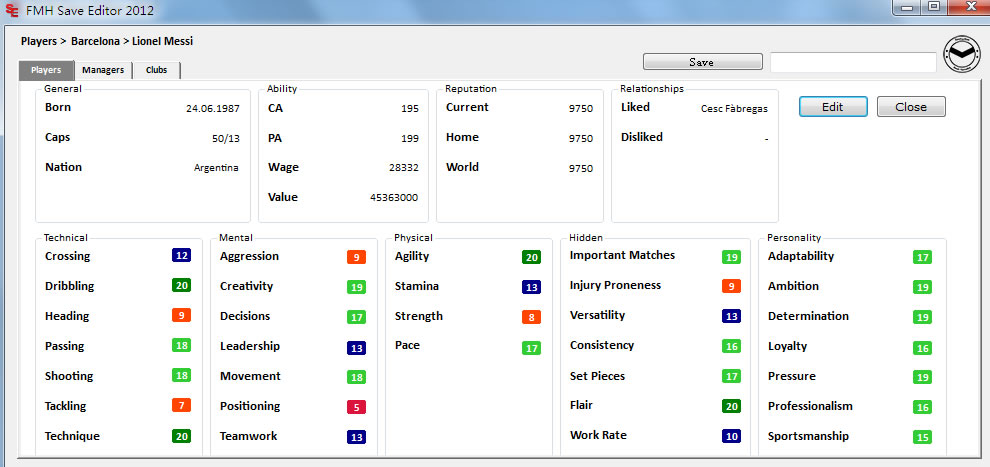990x467 pixels.
Task: Click the Sportsmanship rating badge 15
Action: coord(922,437)
